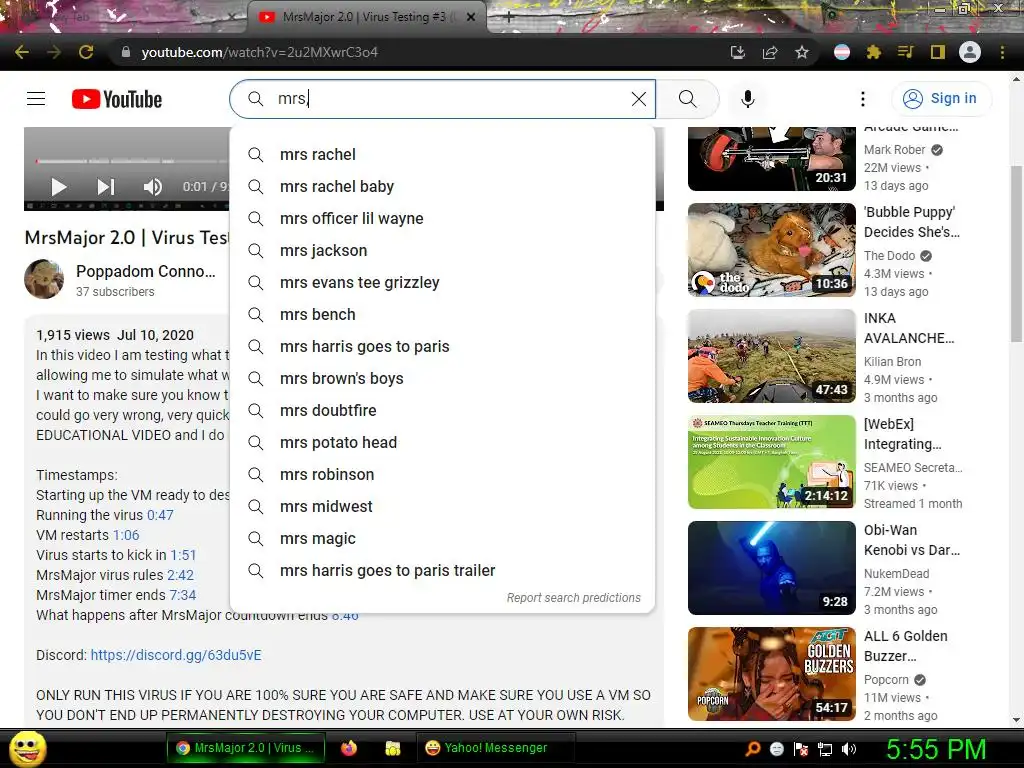
Task: Open media controls in browser toolbar
Action: point(905,52)
